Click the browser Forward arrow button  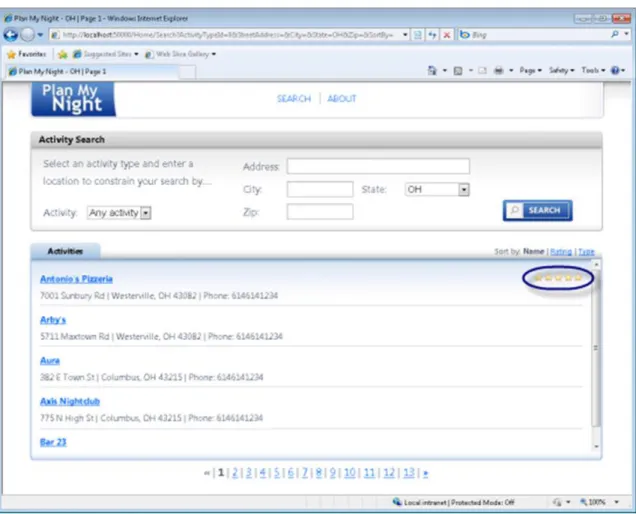point(28,35)
